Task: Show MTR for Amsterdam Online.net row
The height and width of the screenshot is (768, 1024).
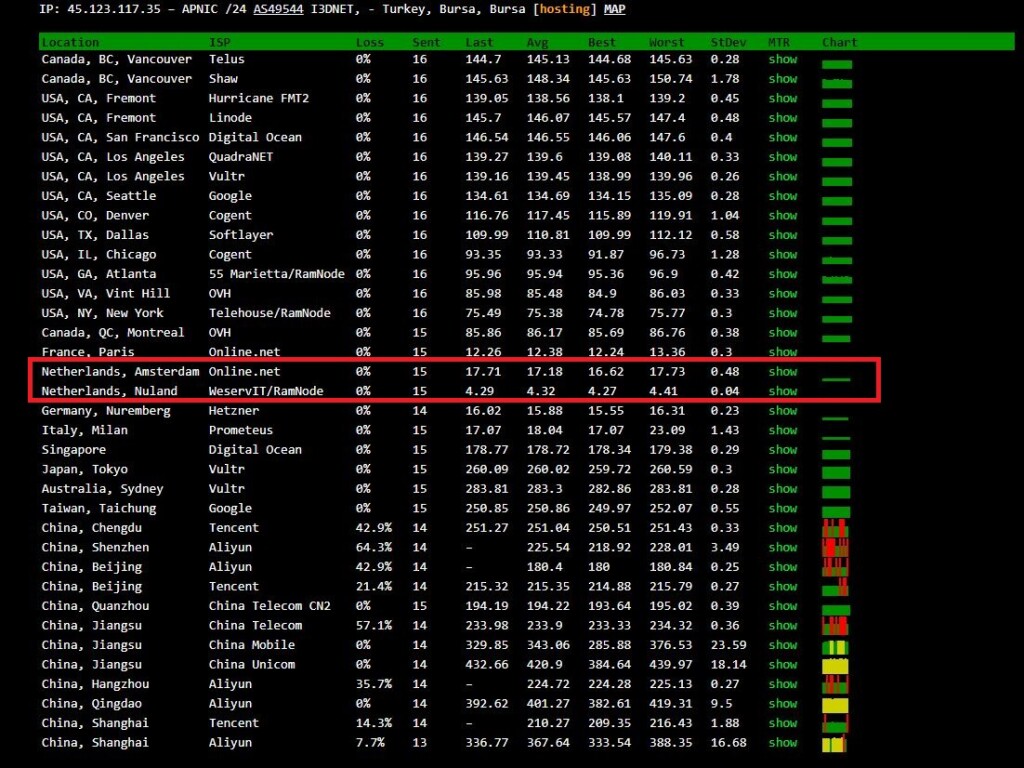Action: [x=782, y=372]
